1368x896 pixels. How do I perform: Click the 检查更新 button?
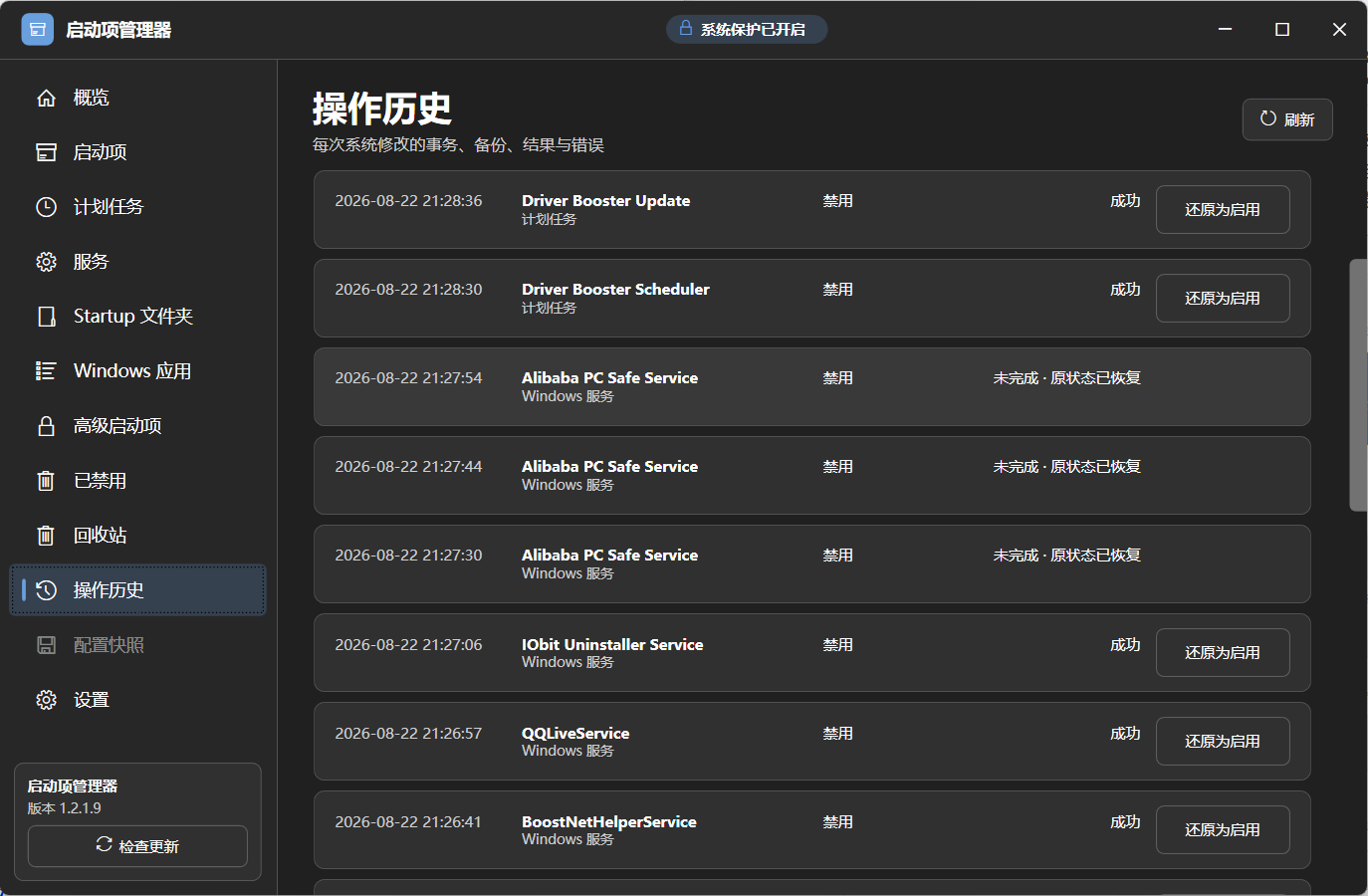[137, 846]
